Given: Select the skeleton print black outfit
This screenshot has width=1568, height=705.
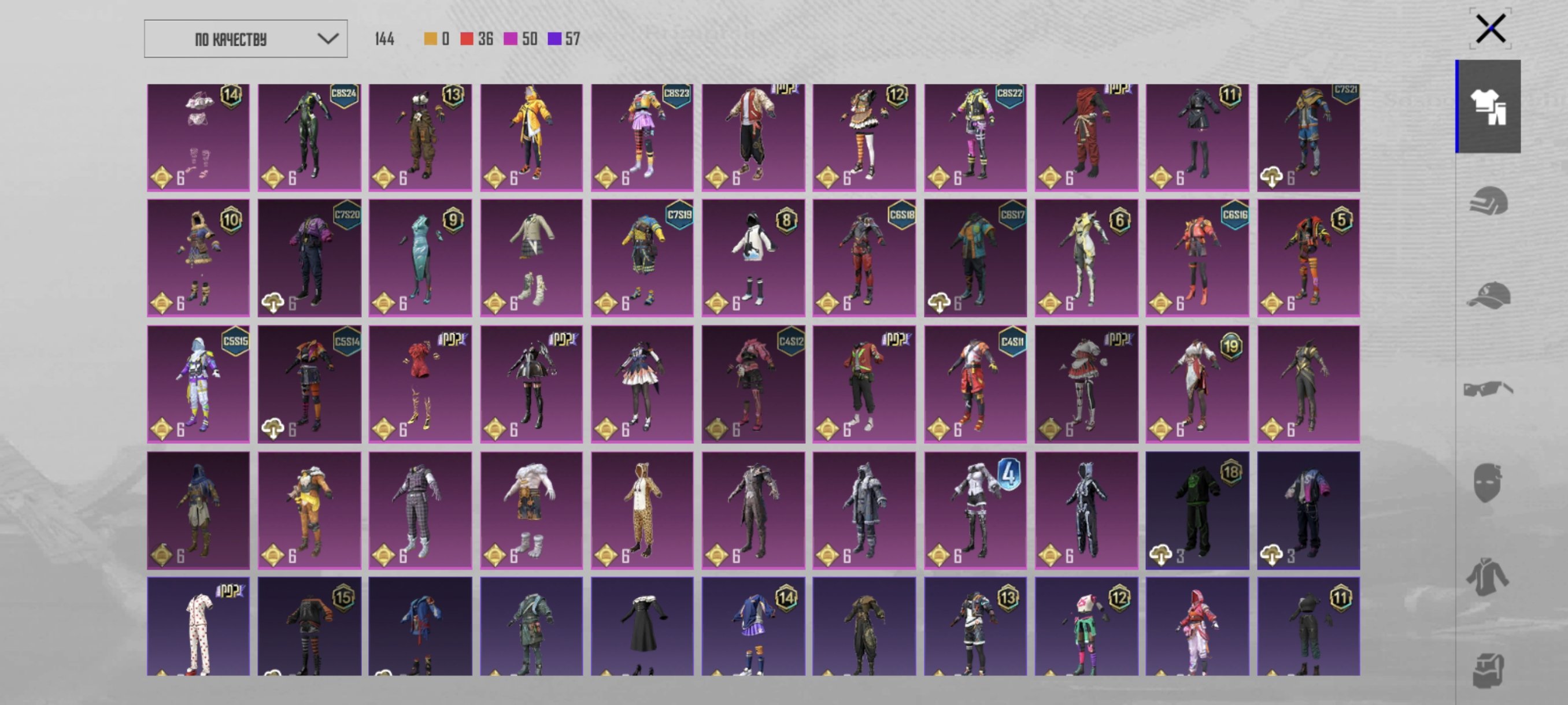Looking at the screenshot, I should coord(1086,510).
